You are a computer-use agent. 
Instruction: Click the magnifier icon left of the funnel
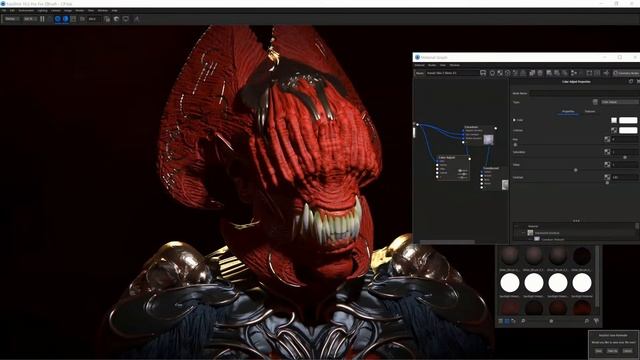coord(587,322)
